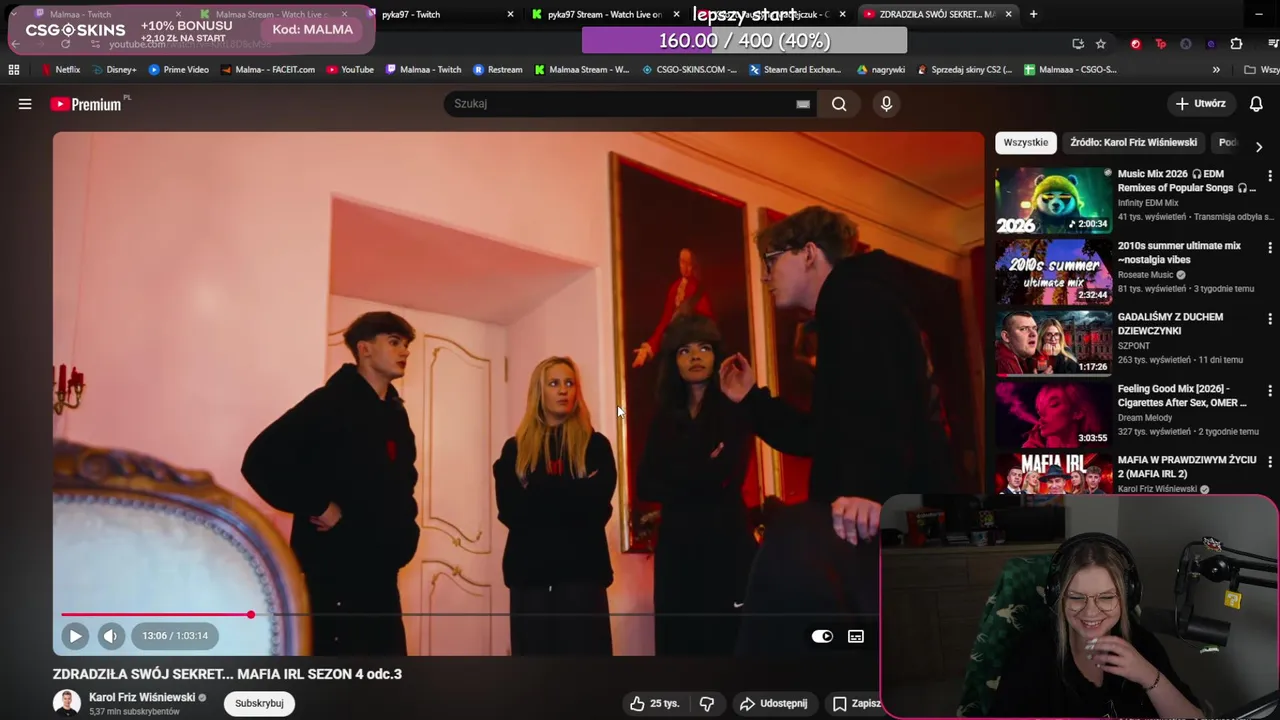Turn on subtitles in the player
This screenshot has width=1280, height=720.
[x=856, y=636]
